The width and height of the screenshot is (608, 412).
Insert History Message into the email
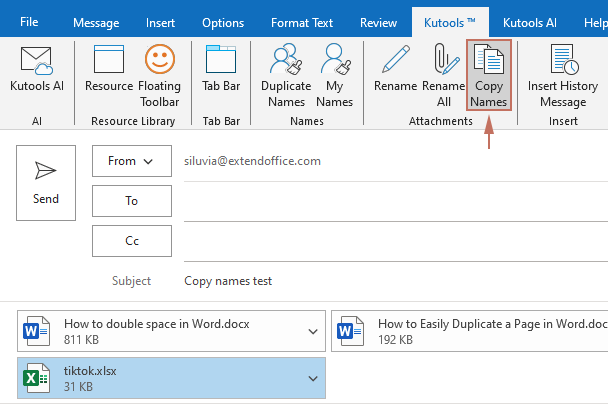[563, 76]
